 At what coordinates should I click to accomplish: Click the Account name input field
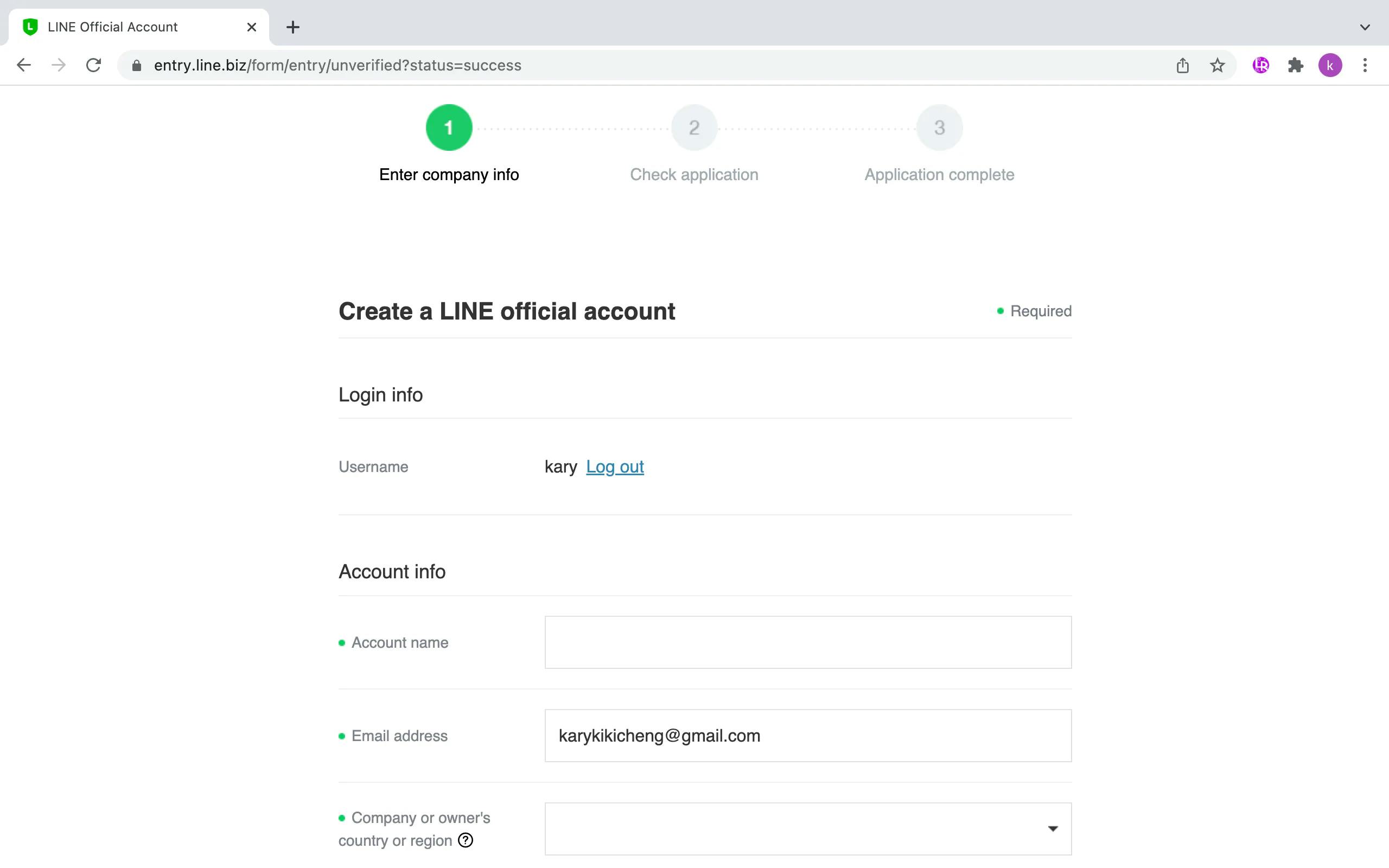(808, 642)
